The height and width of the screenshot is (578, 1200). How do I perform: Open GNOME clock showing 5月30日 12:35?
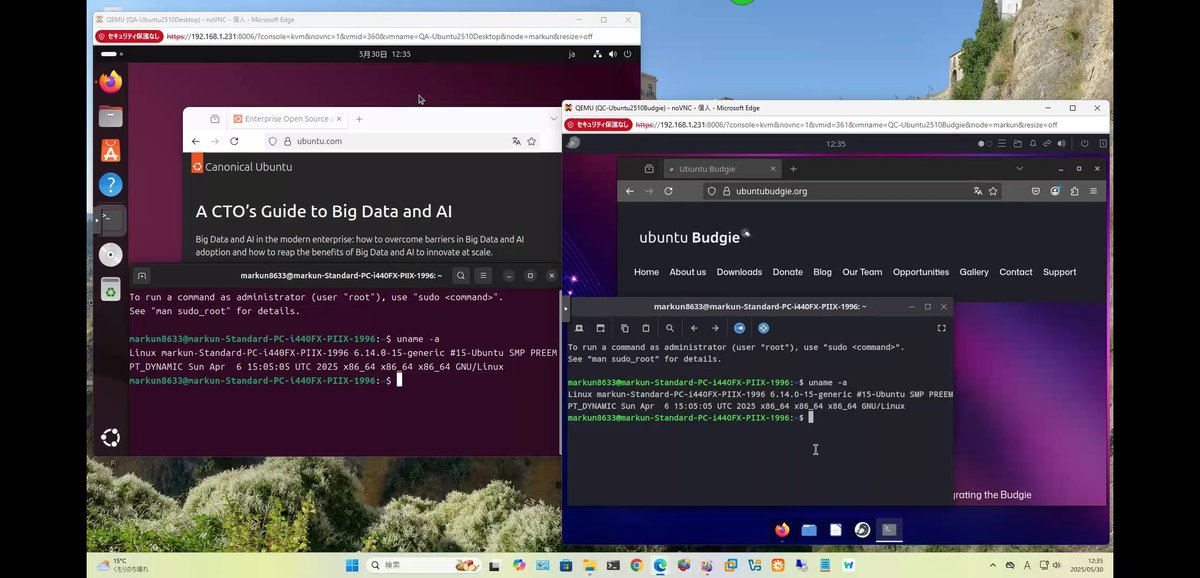(x=384, y=54)
